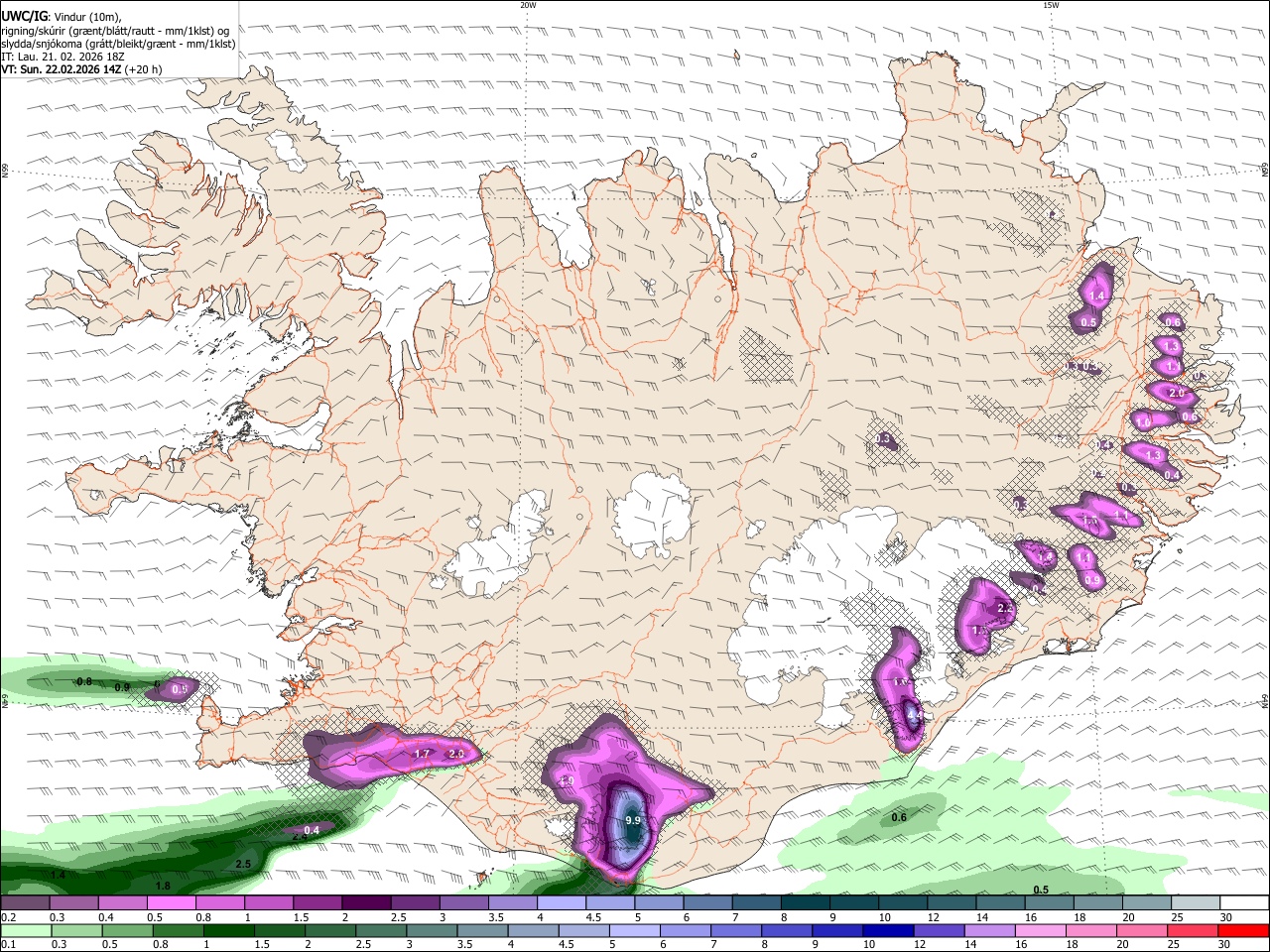The width and height of the screenshot is (1270, 952).
Task: Click the 'UWC/IG: Vindur (10m)' title line
Action: point(62,16)
